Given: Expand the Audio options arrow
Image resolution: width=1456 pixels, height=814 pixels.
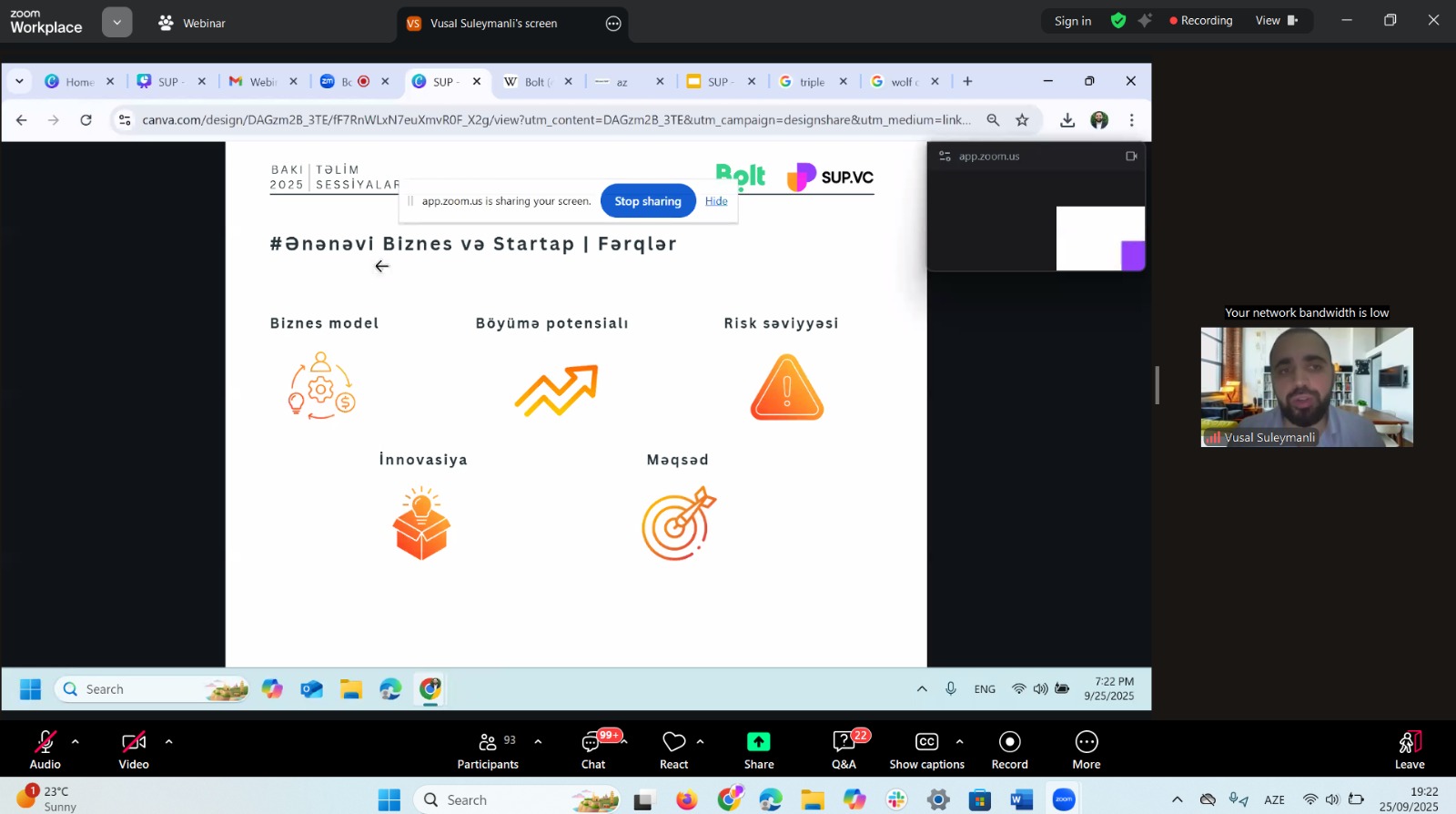Looking at the screenshot, I should click(x=76, y=741).
